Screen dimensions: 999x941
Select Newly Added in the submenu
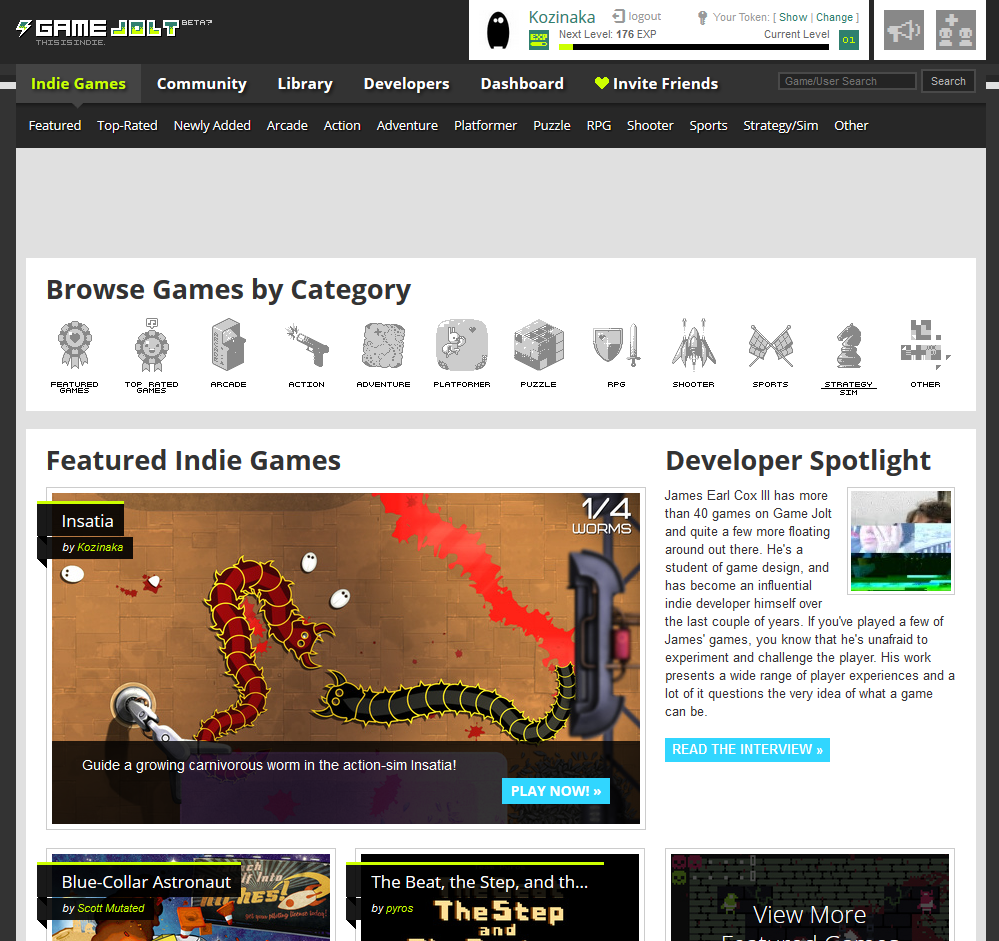[x=212, y=126]
